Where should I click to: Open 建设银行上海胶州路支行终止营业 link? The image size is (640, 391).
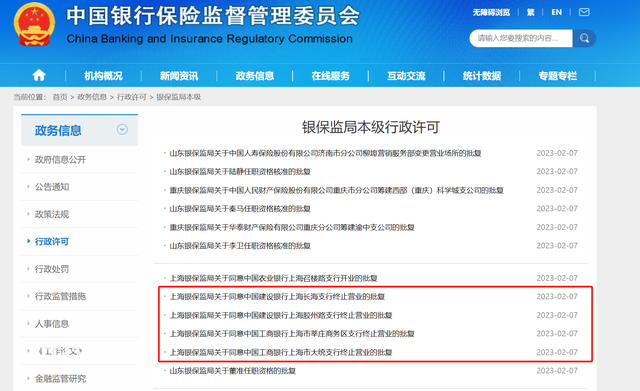[281, 315]
